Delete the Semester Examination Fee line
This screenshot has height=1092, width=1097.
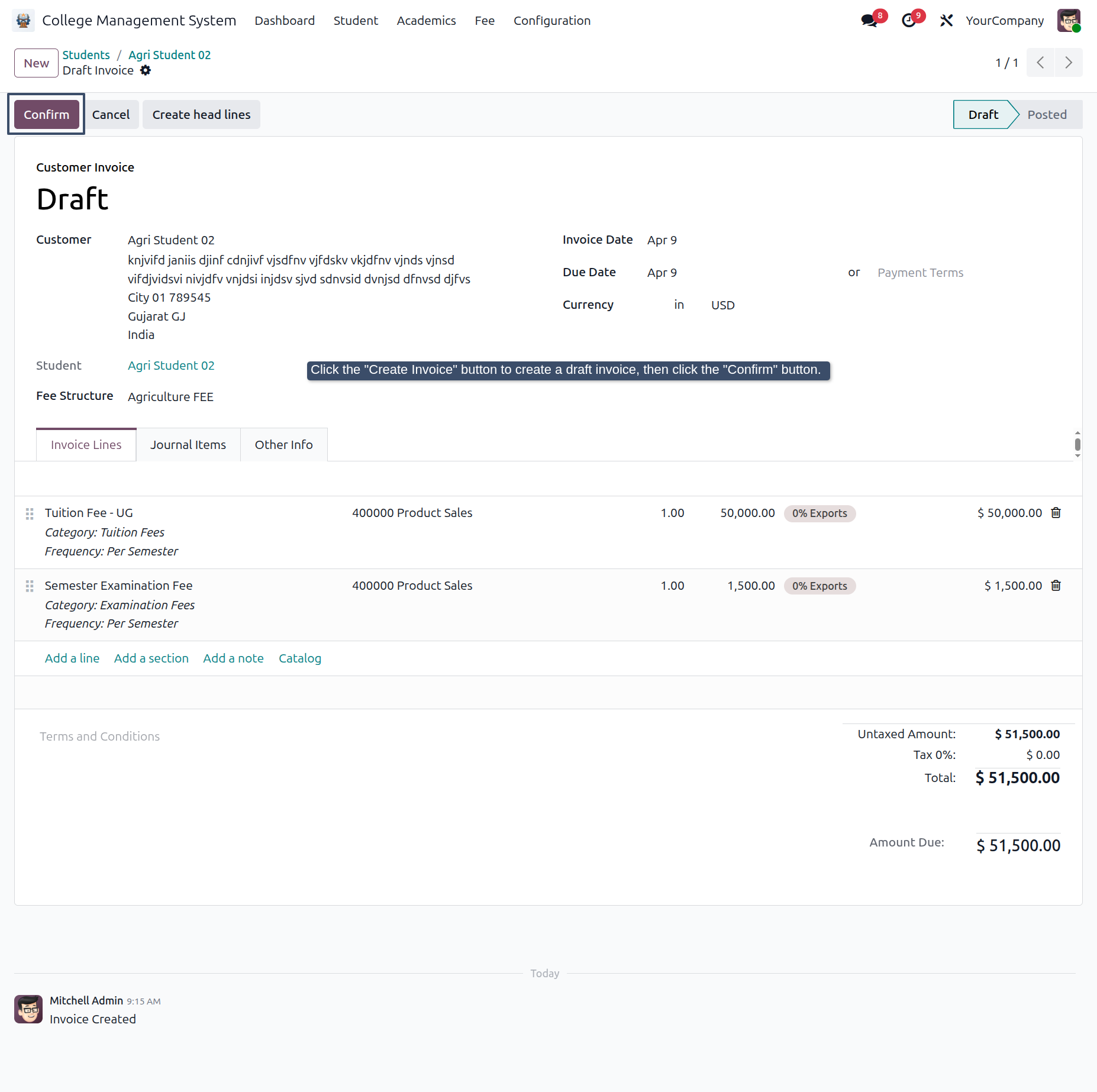coord(1056,586)
